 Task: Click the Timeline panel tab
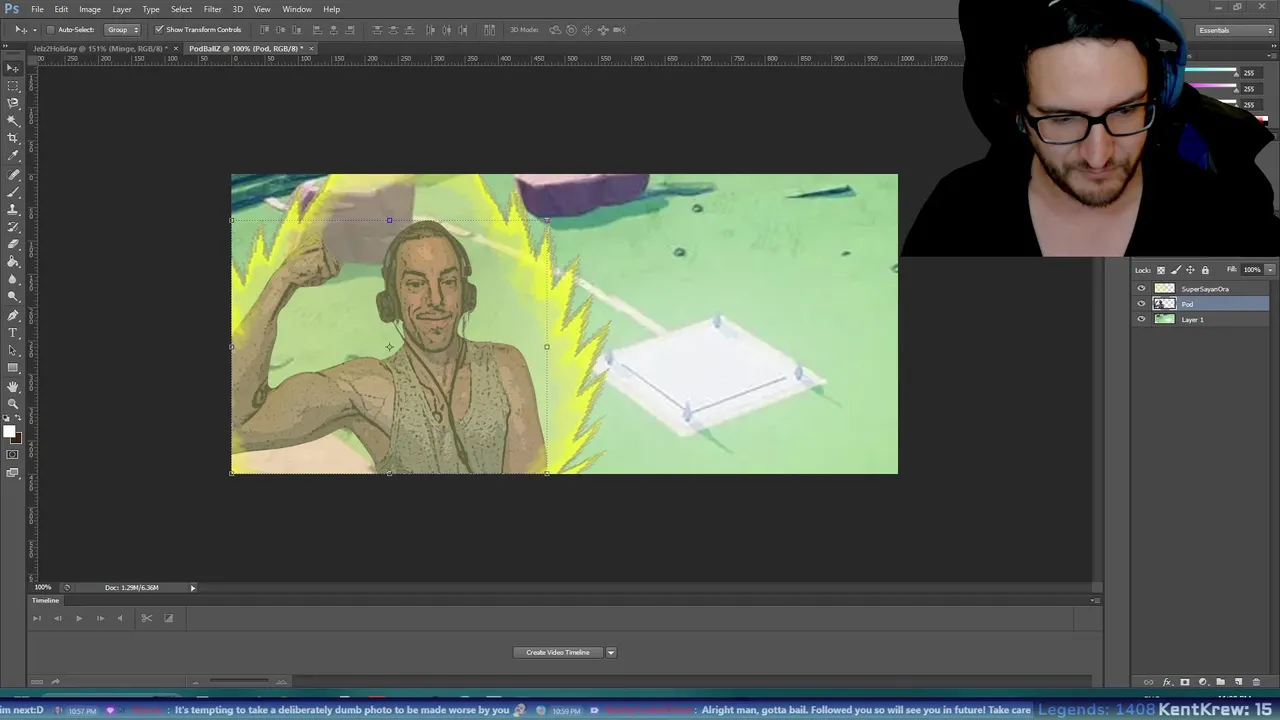pos(45,601)
